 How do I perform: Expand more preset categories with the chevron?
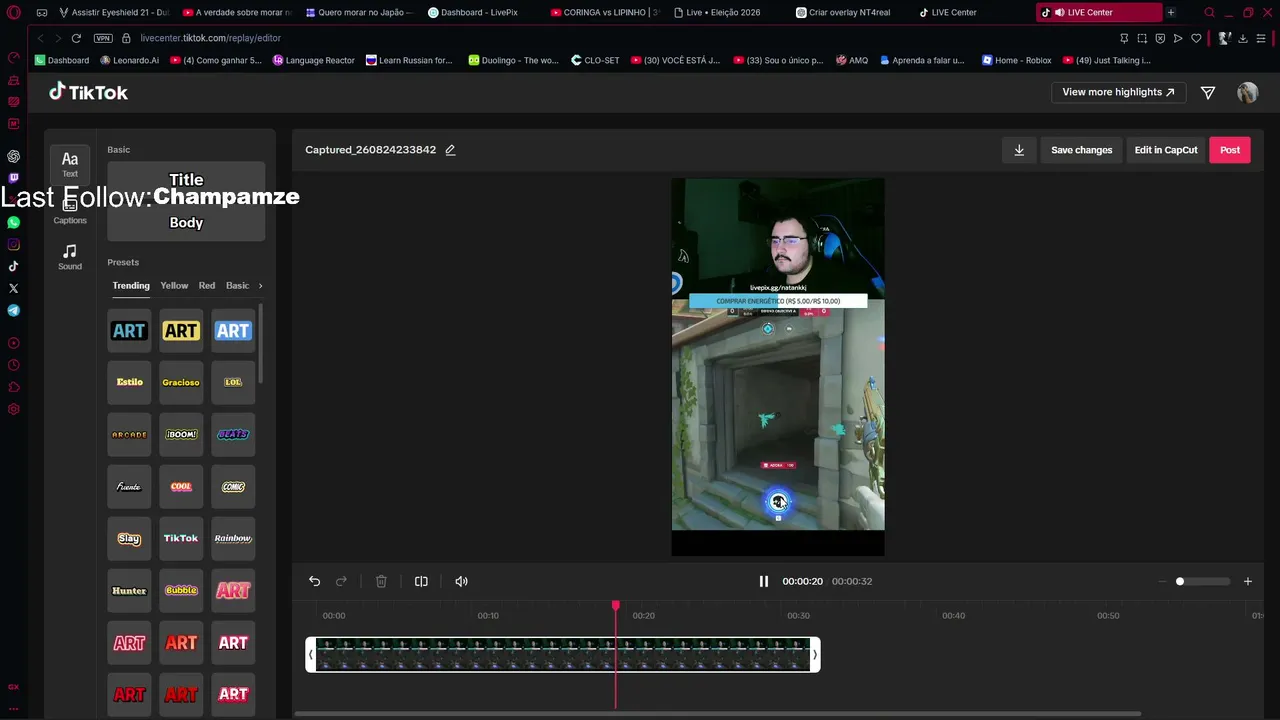point(260,286)
